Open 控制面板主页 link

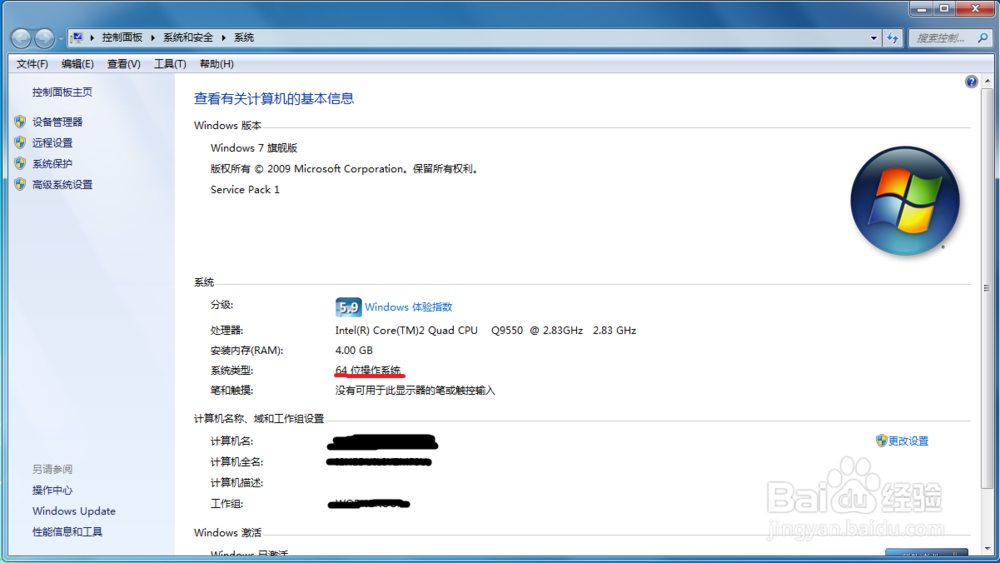[62, 92]
